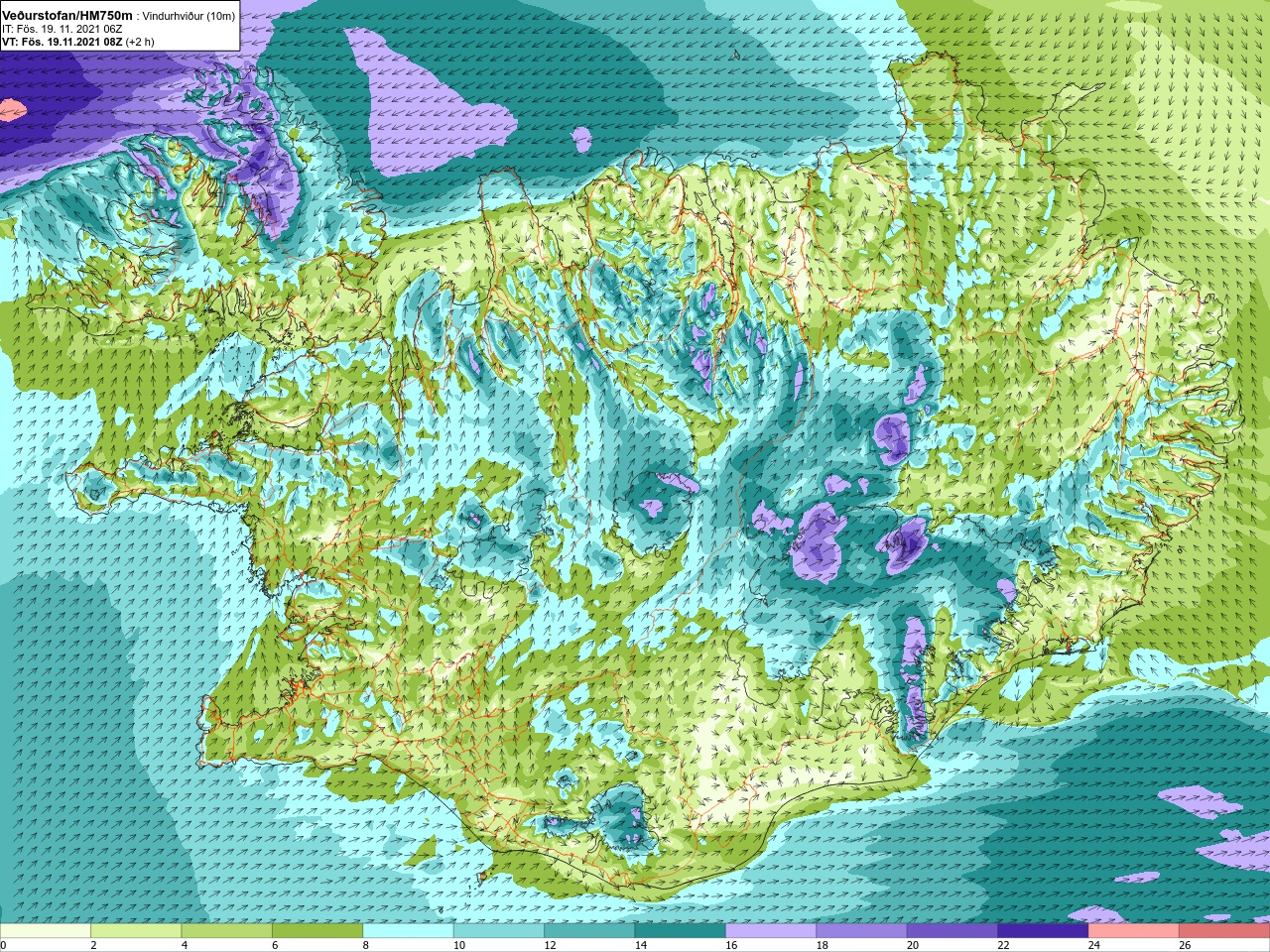Click the pink 24–26 legend swatch
The height and width of the screenshot is (952, 1270).
(x=1134, y=930)
